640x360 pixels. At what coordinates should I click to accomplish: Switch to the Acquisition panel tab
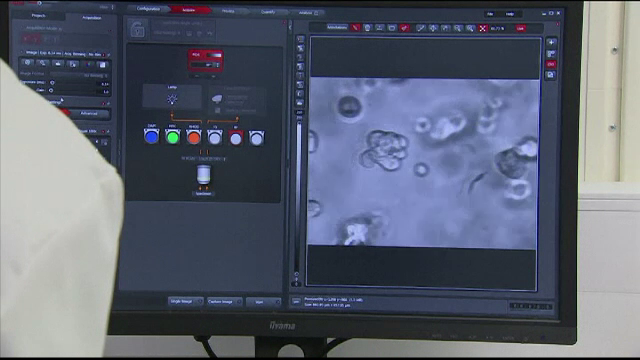click(x=91, y=18)
